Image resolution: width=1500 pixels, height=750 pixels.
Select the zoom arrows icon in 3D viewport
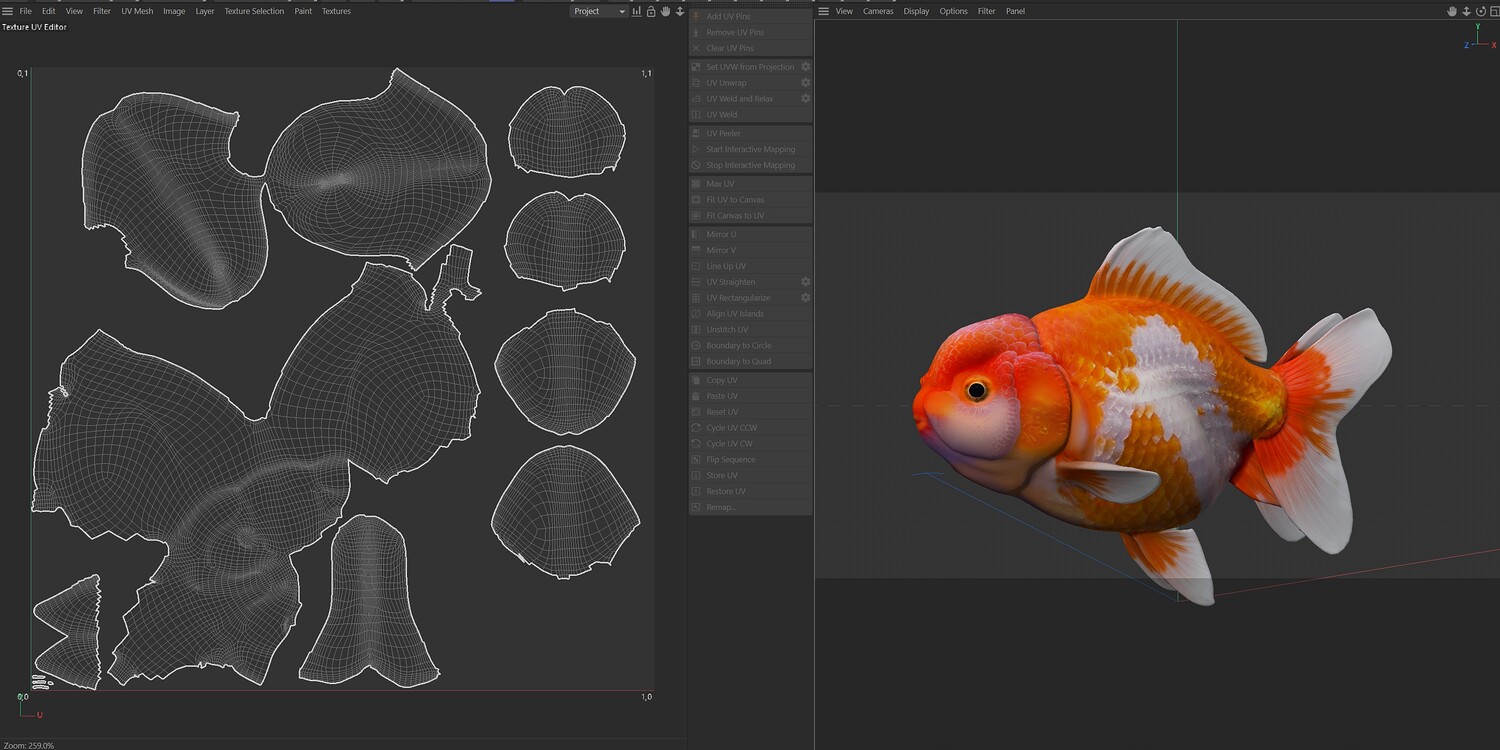coord(1467,11)
